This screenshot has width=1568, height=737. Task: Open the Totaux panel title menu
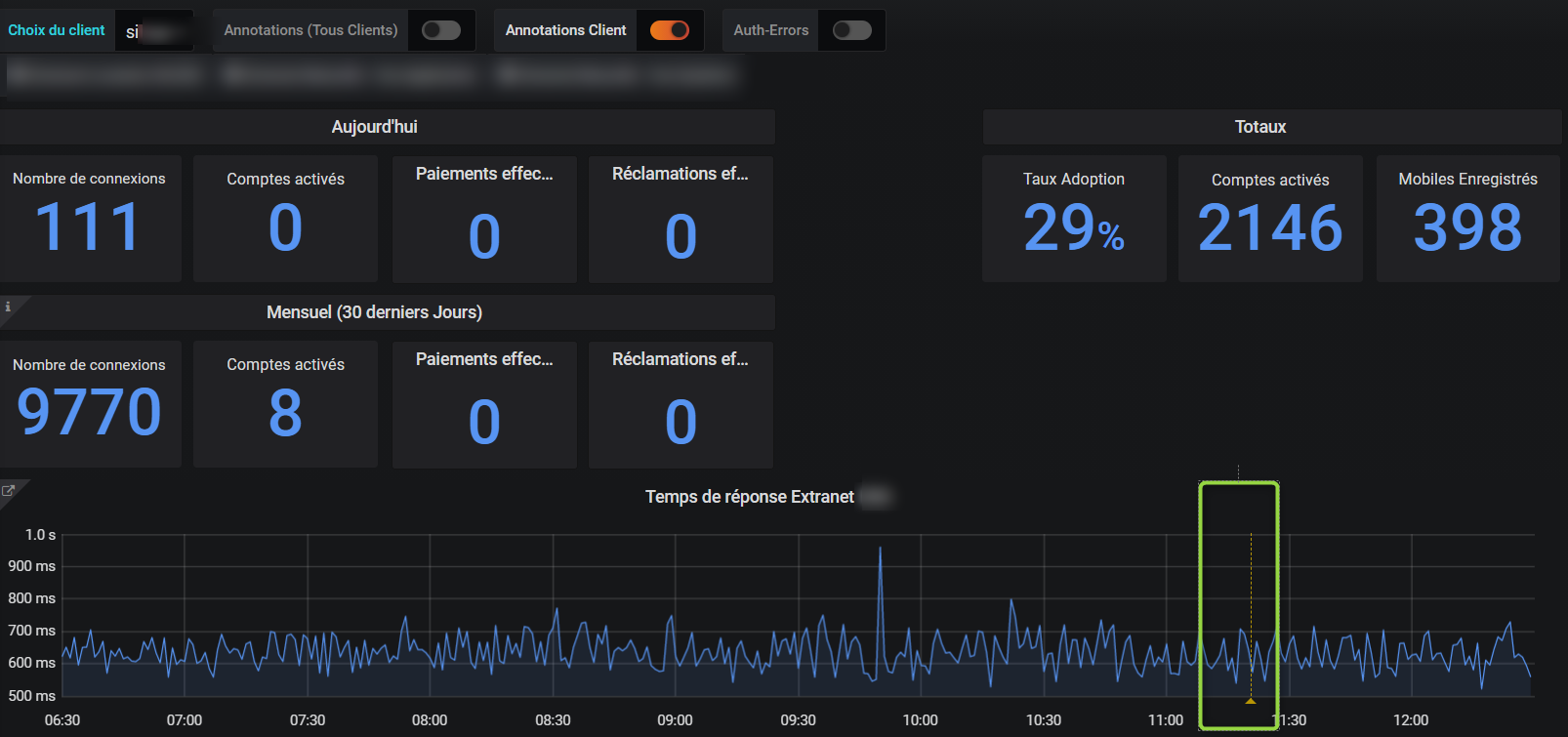coord(1260,127)
